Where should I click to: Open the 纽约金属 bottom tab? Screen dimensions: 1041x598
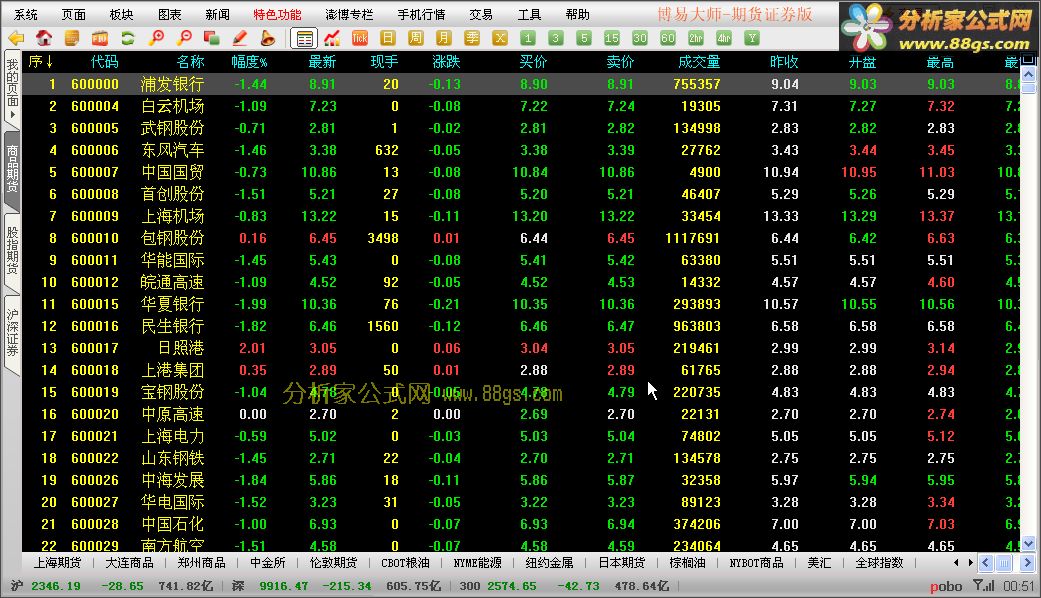pyautogui.click(x=549, y=563)
